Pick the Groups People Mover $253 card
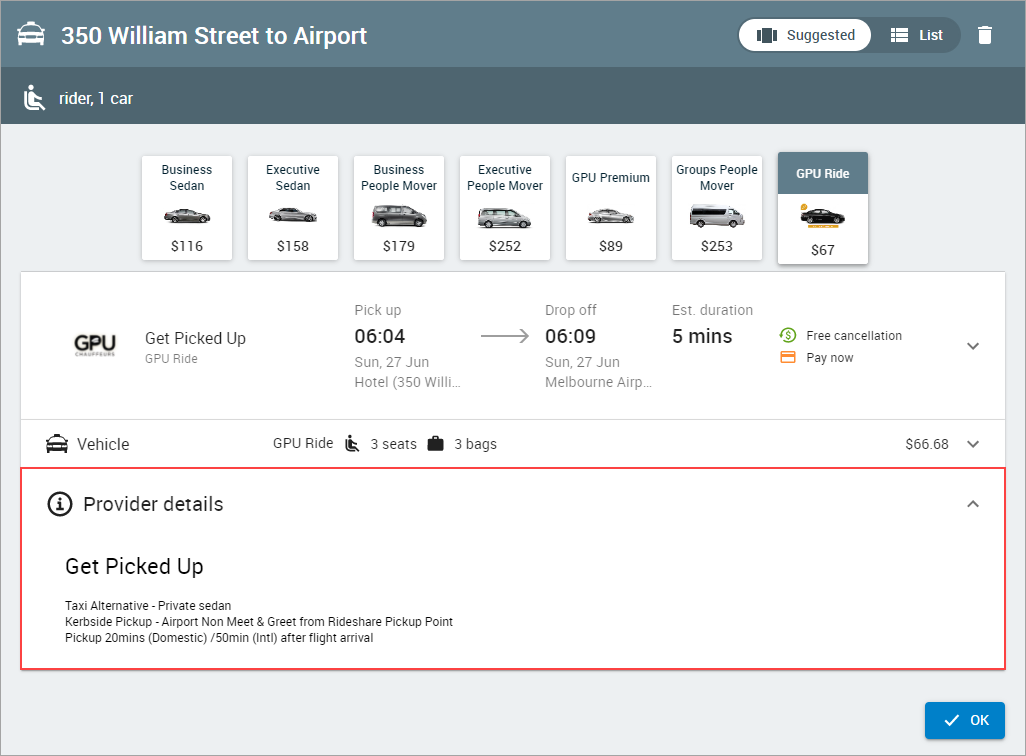 pyautogui.click(x=717, y=207)
